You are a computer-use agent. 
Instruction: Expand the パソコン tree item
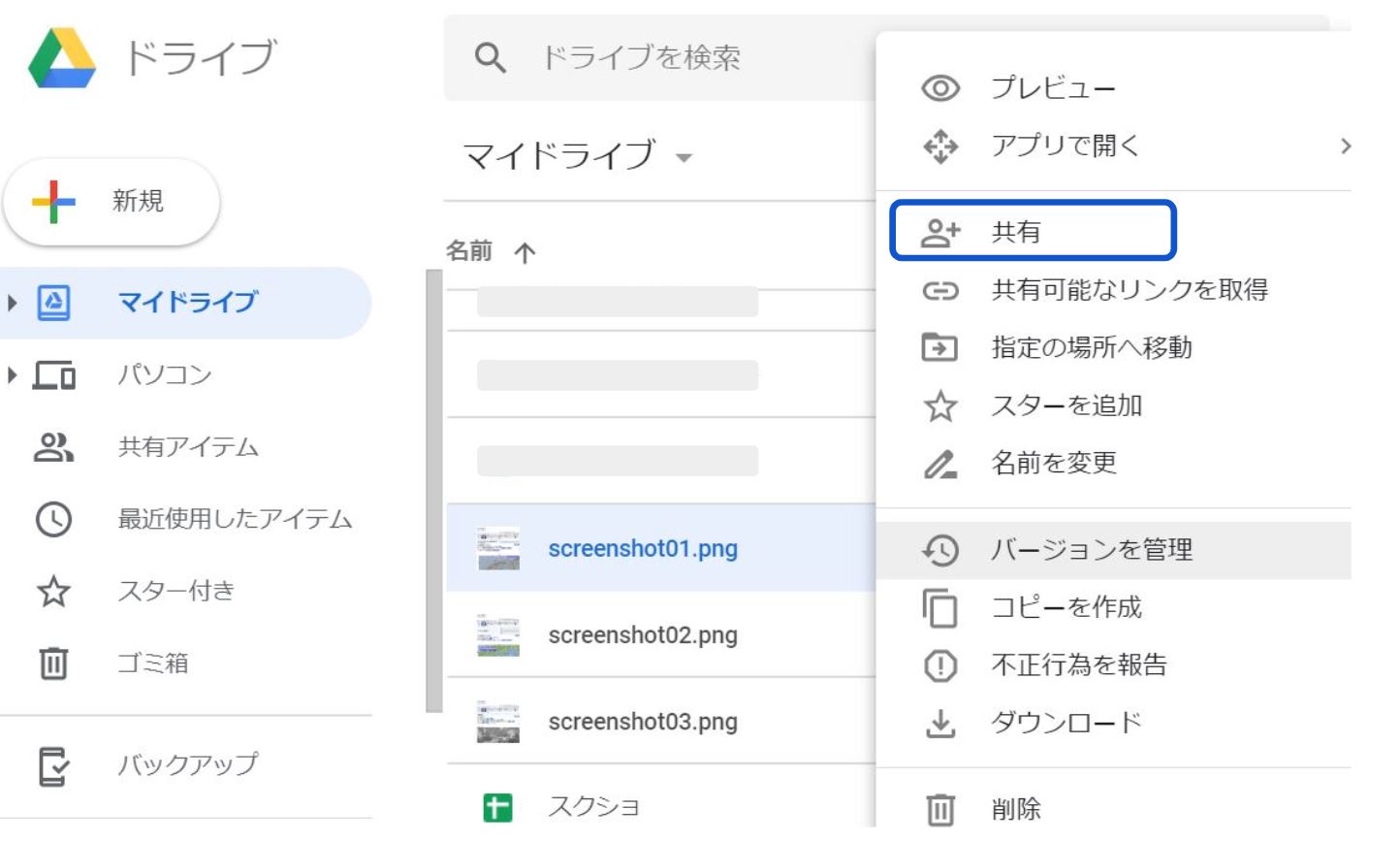point(13,374)
